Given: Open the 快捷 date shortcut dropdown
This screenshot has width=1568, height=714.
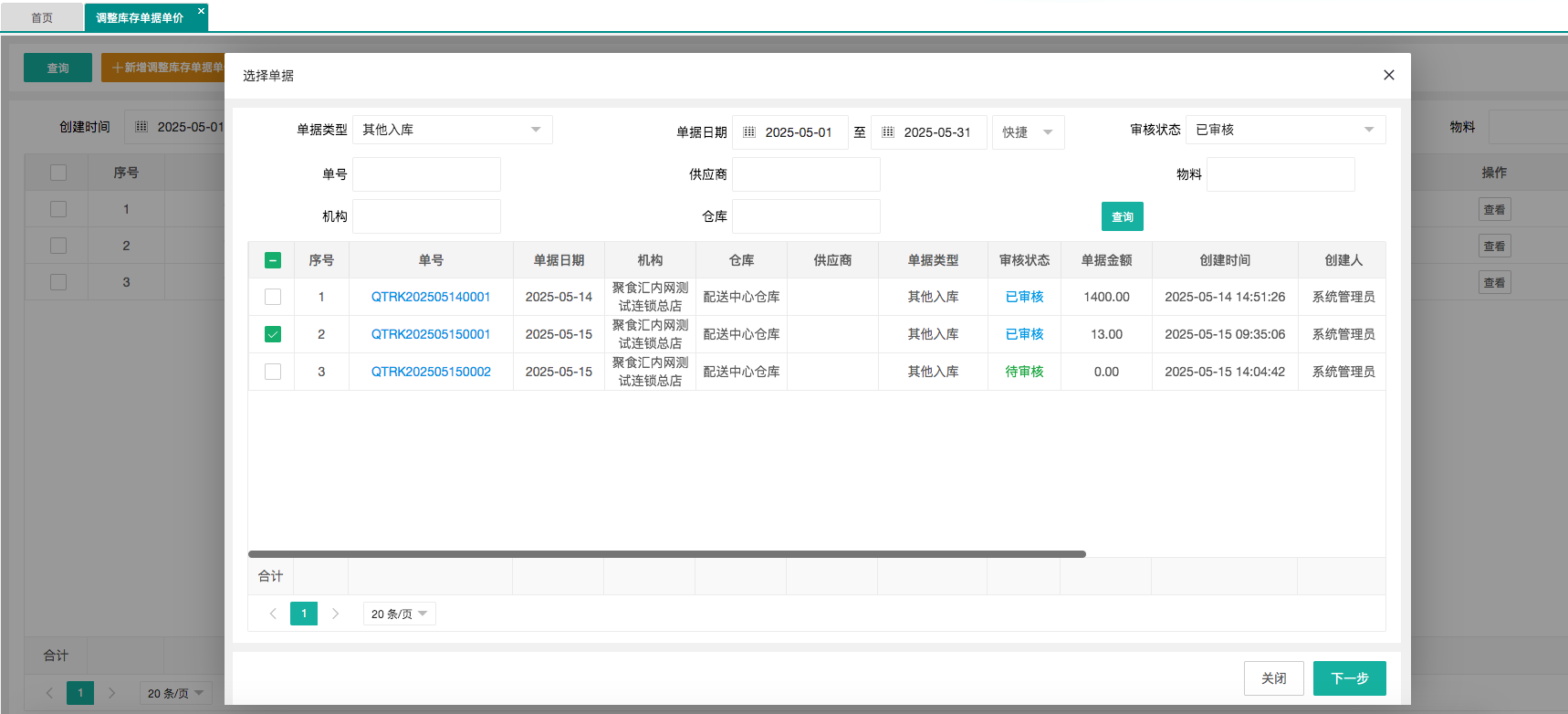Looking at the screenshot, I should [x=1028, y=132].
